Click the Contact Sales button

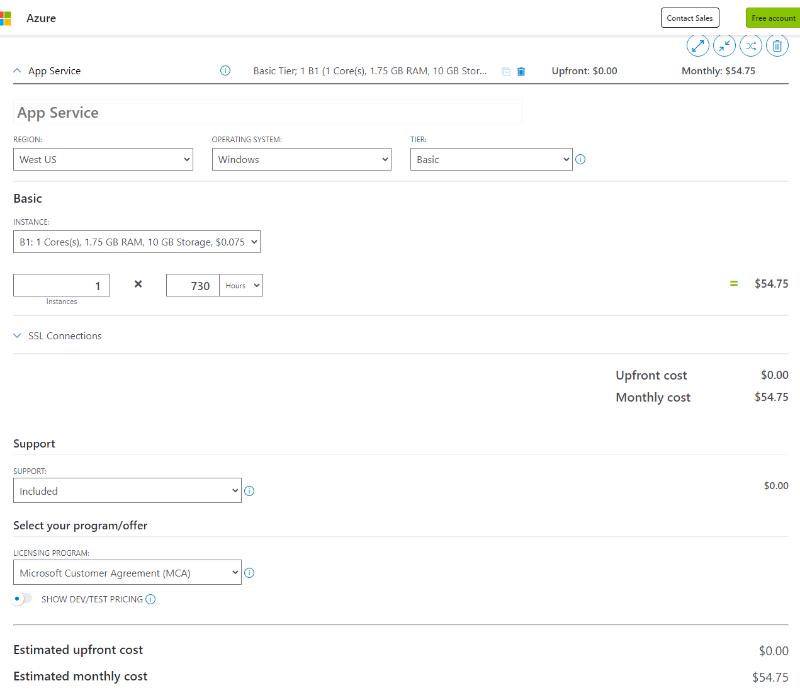(690, 18)
